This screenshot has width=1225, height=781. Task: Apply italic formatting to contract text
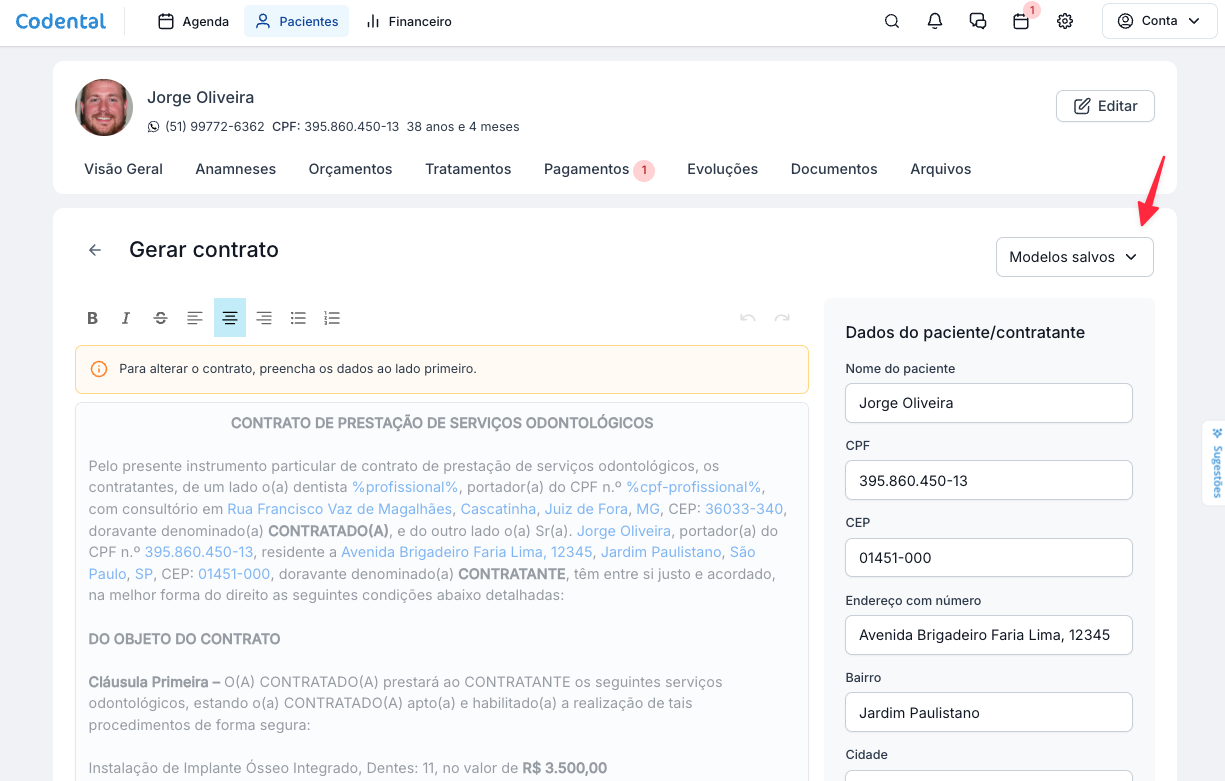tap(126, 318)
